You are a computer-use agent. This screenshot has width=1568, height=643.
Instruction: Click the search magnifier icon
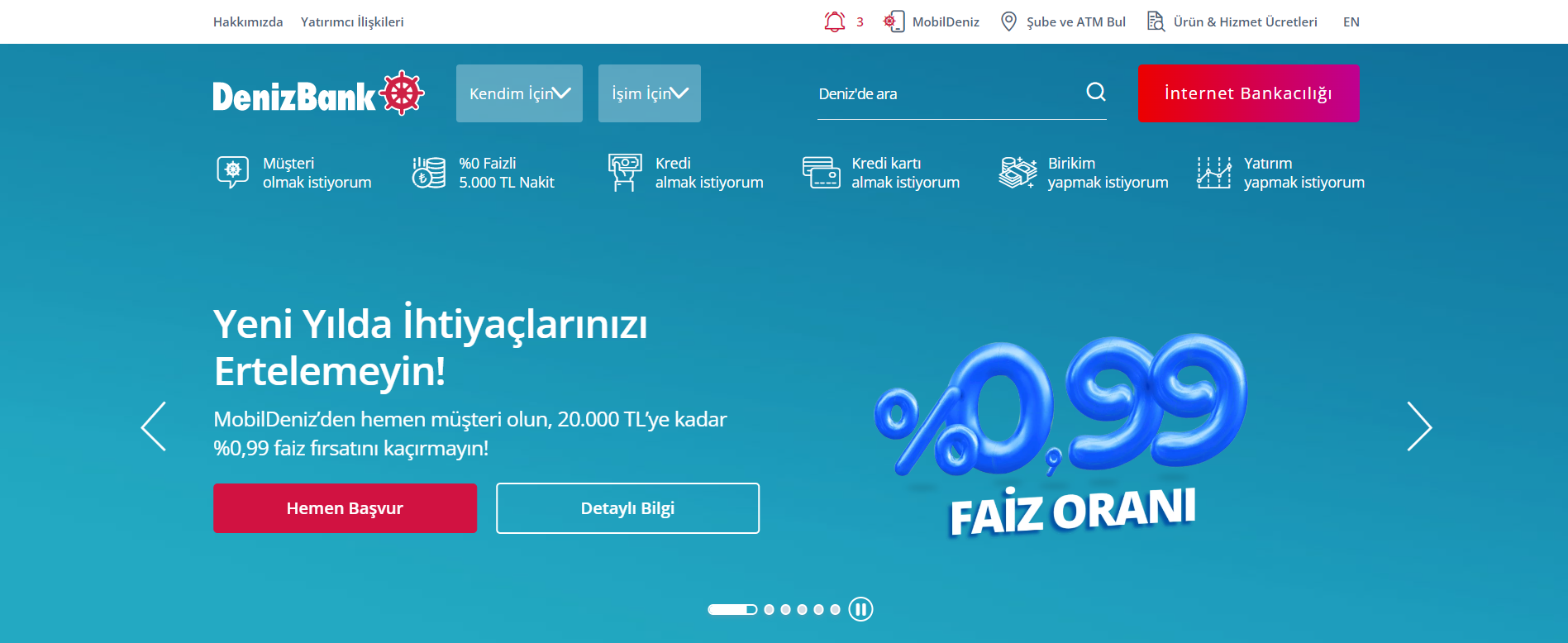(x=1096, y=92)
